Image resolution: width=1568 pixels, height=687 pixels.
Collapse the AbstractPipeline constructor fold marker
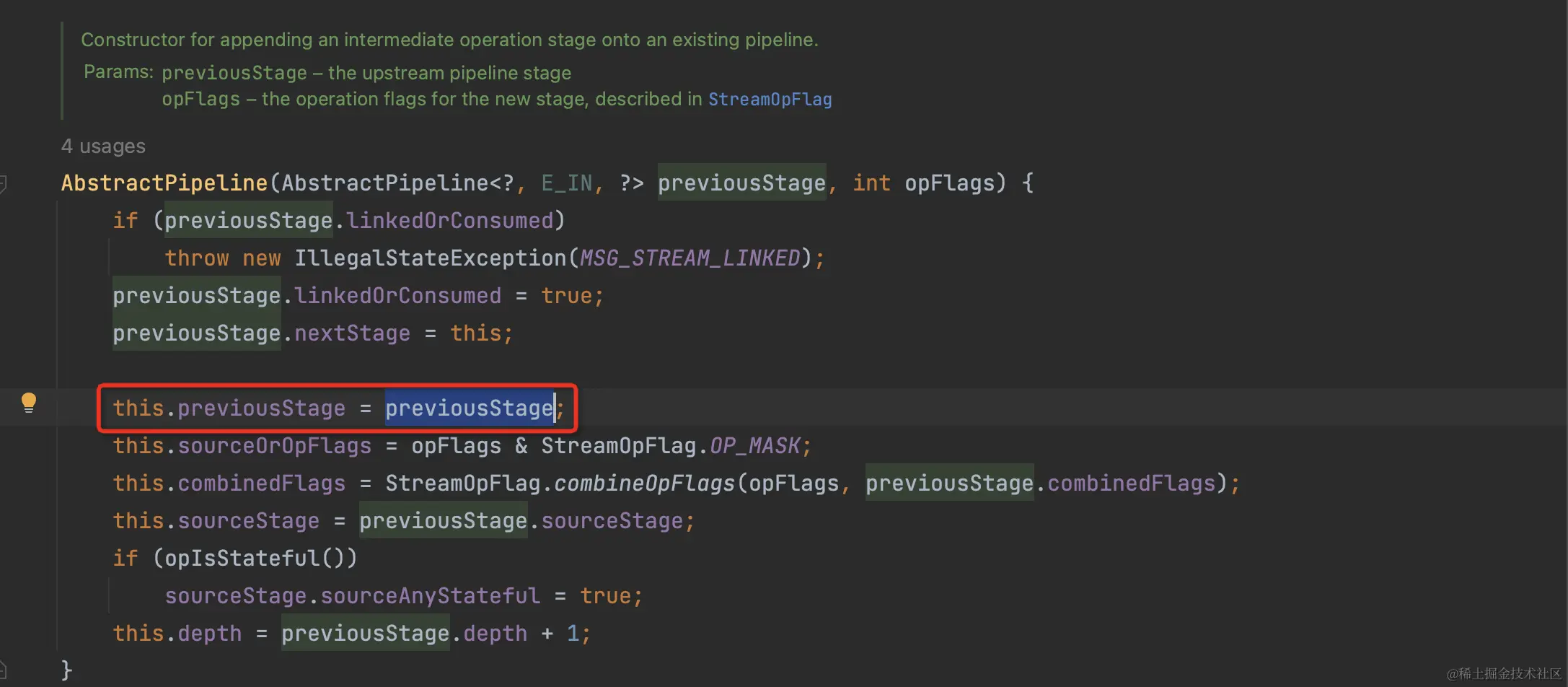click(x=3, y=183)
